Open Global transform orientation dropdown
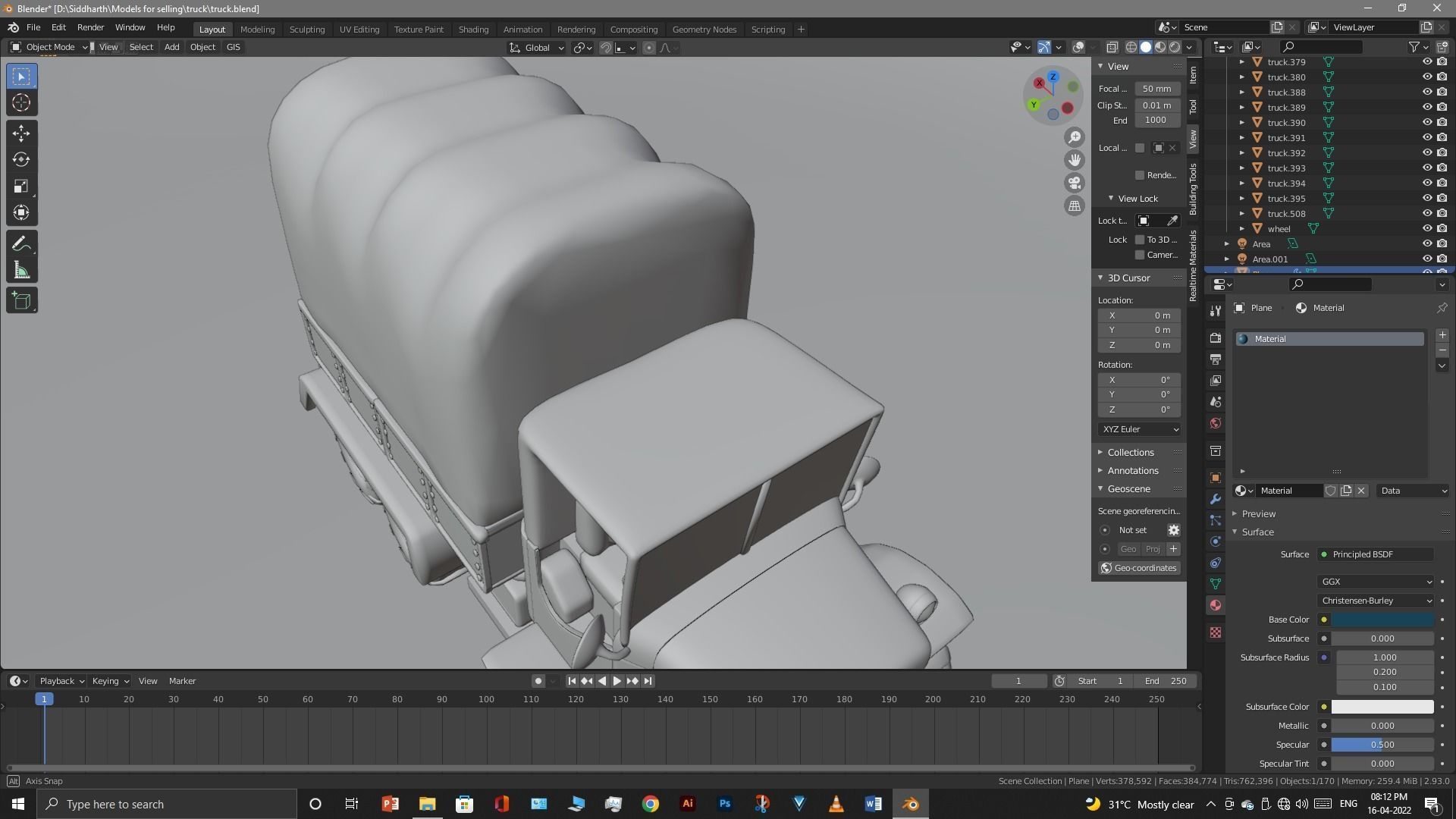Image resolution: width=1456 pixels, height=819 pixels. (537, 48)
